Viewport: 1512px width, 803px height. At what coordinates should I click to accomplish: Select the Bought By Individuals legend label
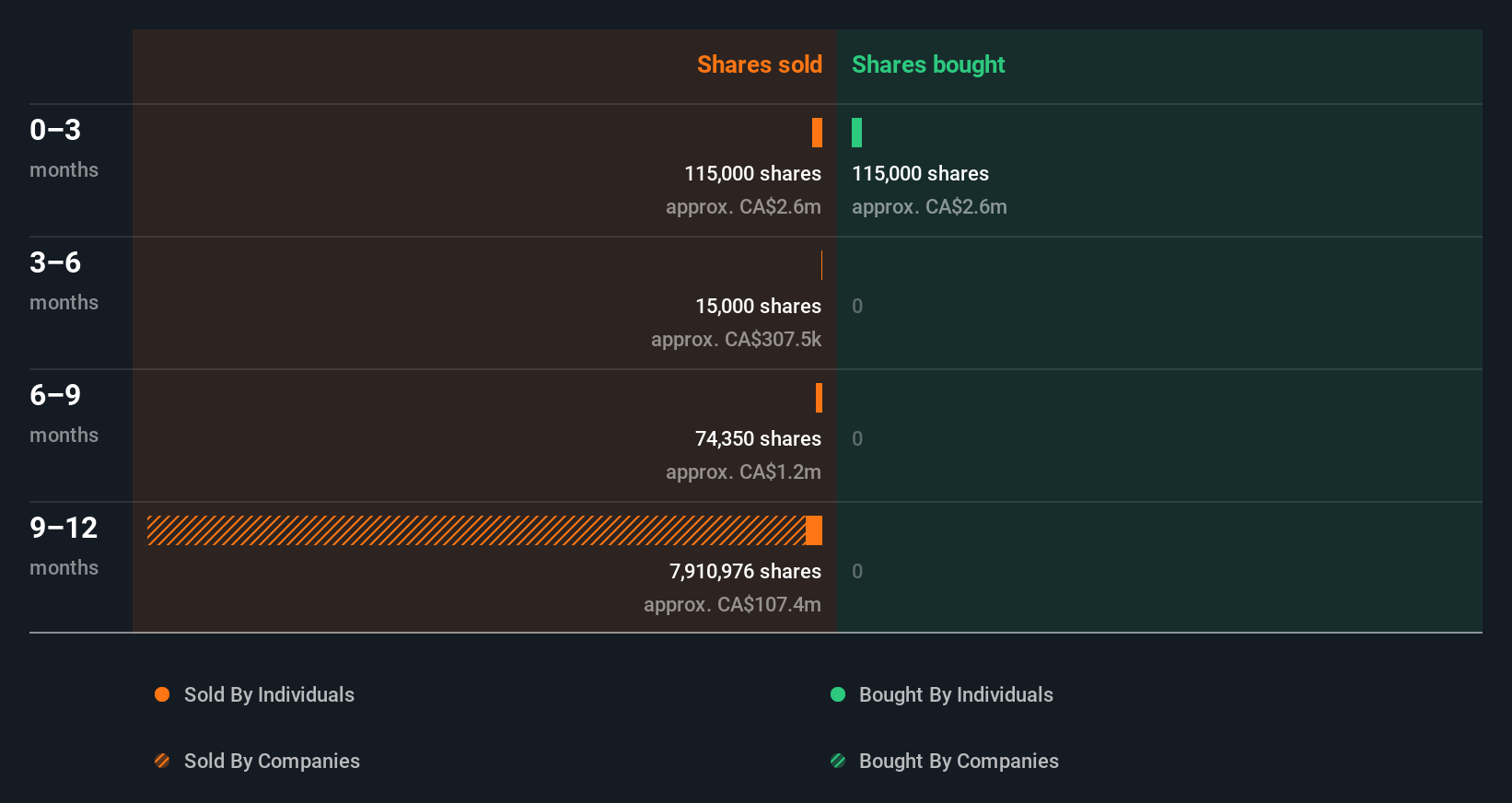(956, 694)
